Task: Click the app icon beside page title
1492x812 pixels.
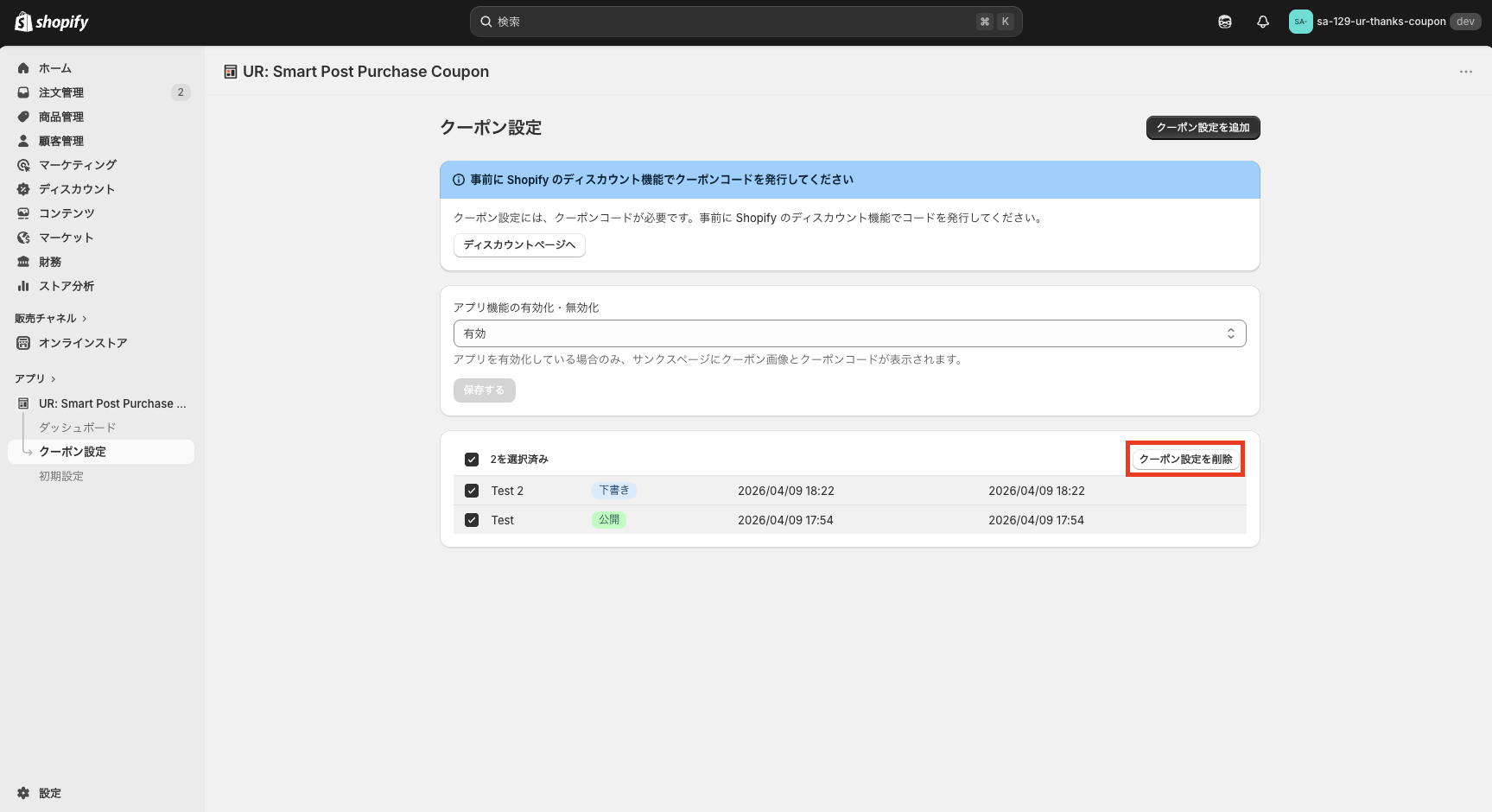Action: 231,72
